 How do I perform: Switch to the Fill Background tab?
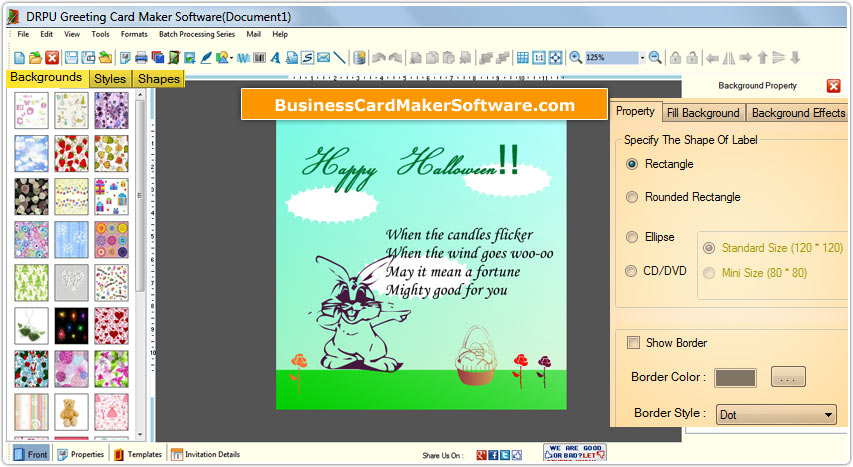coord(703,113)
